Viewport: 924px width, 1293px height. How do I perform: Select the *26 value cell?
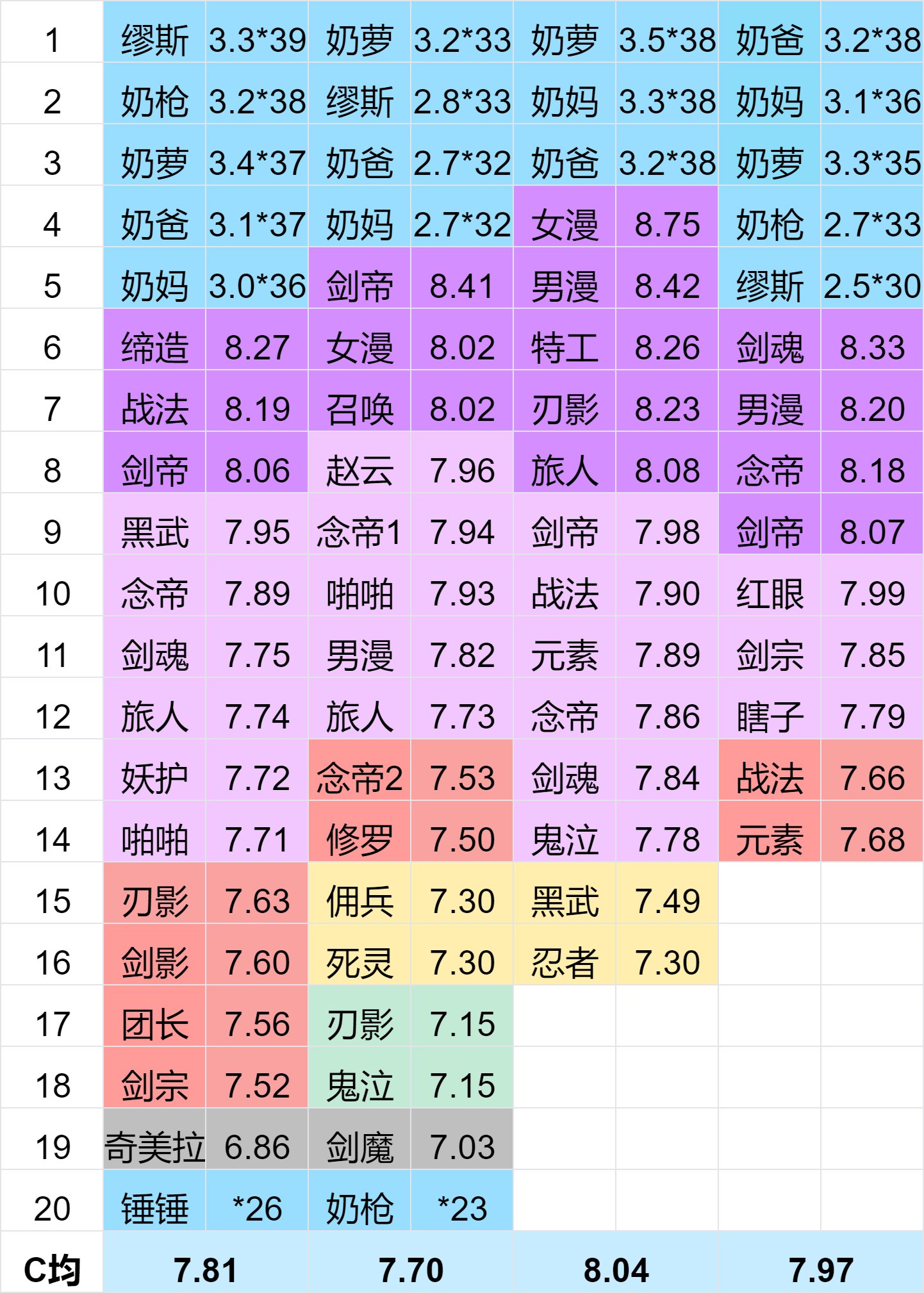click(x=257, y=1201)
